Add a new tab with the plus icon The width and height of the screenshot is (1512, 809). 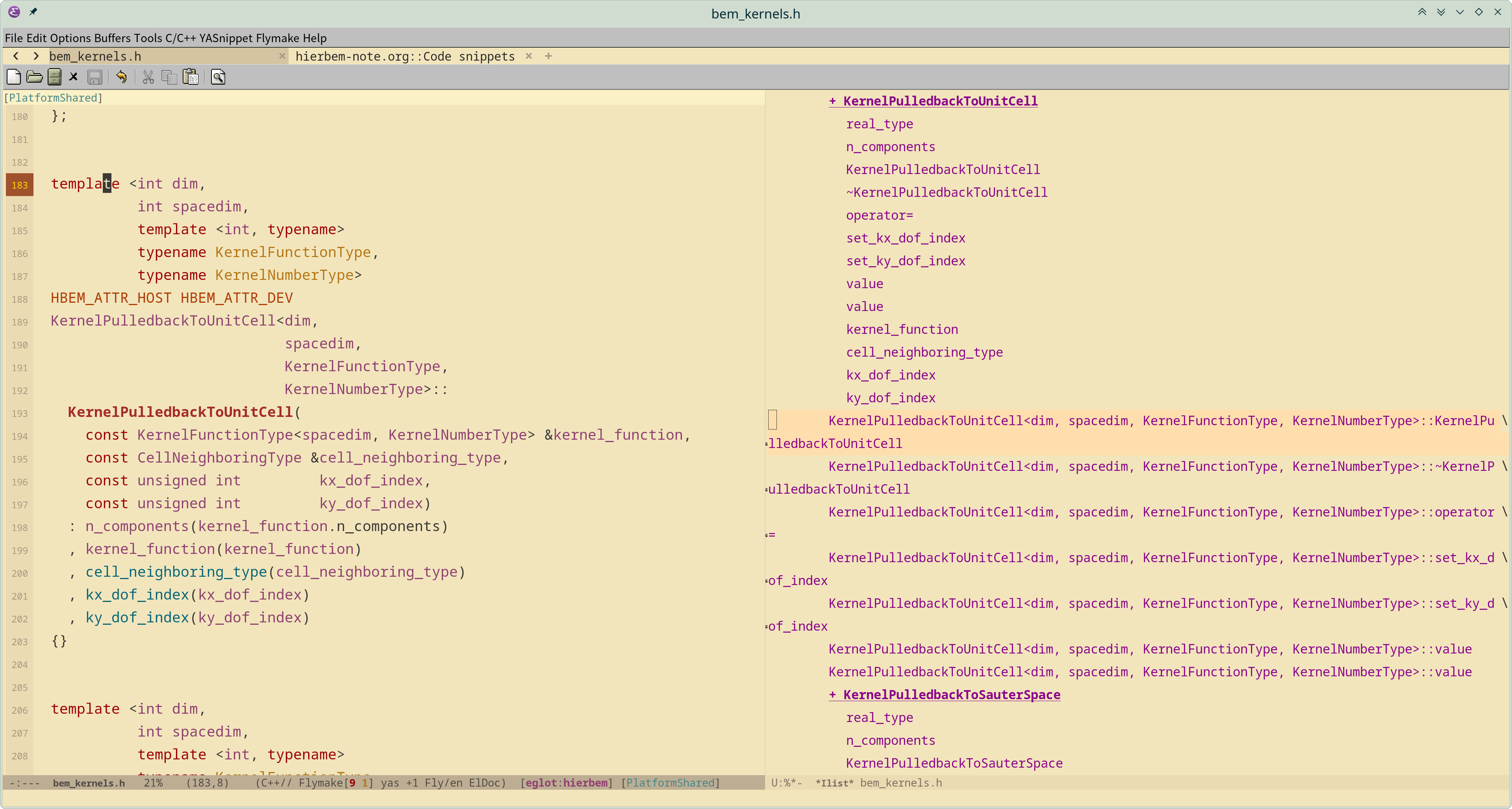[x=548, y=56]
